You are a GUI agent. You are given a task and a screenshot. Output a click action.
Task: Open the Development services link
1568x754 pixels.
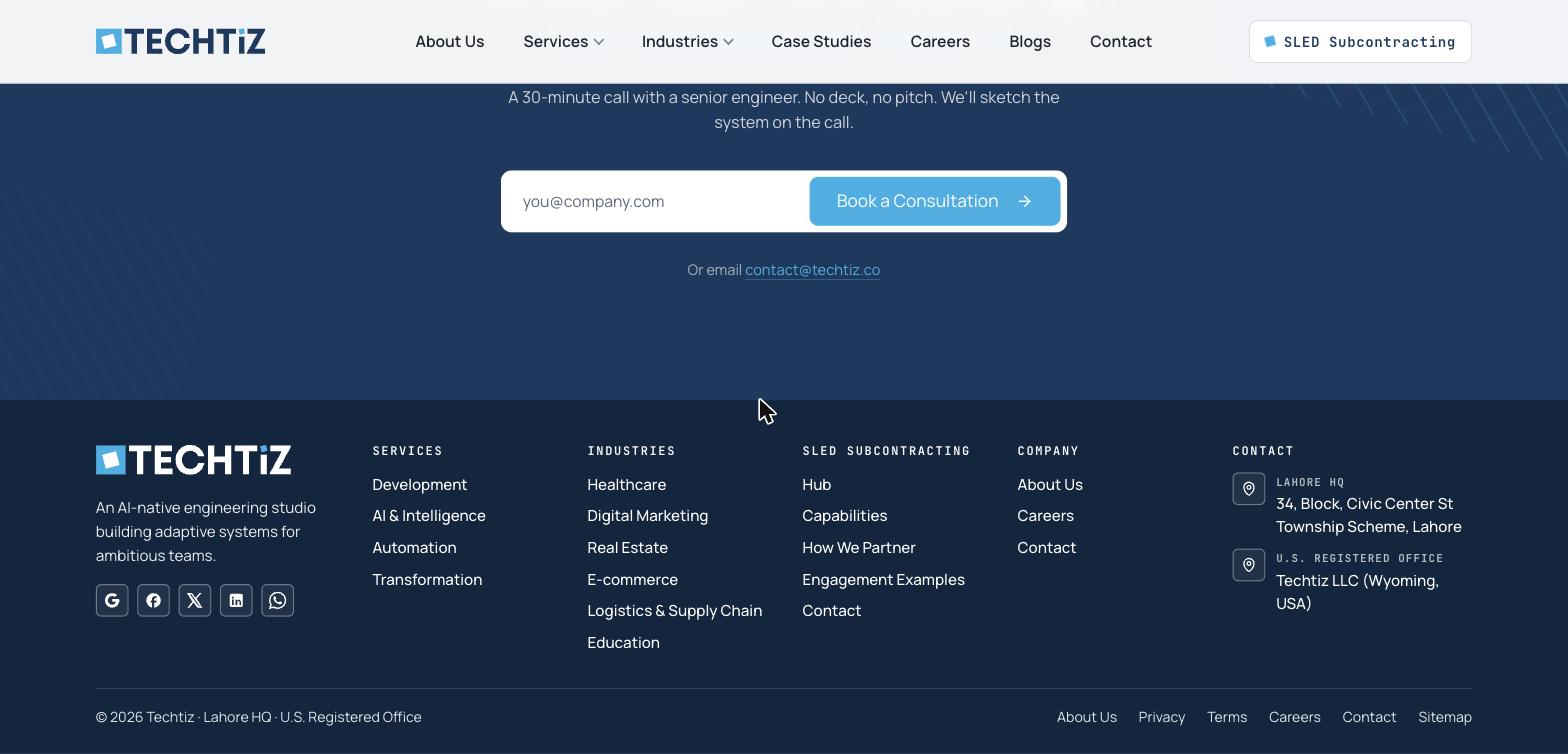coord(420,484)
